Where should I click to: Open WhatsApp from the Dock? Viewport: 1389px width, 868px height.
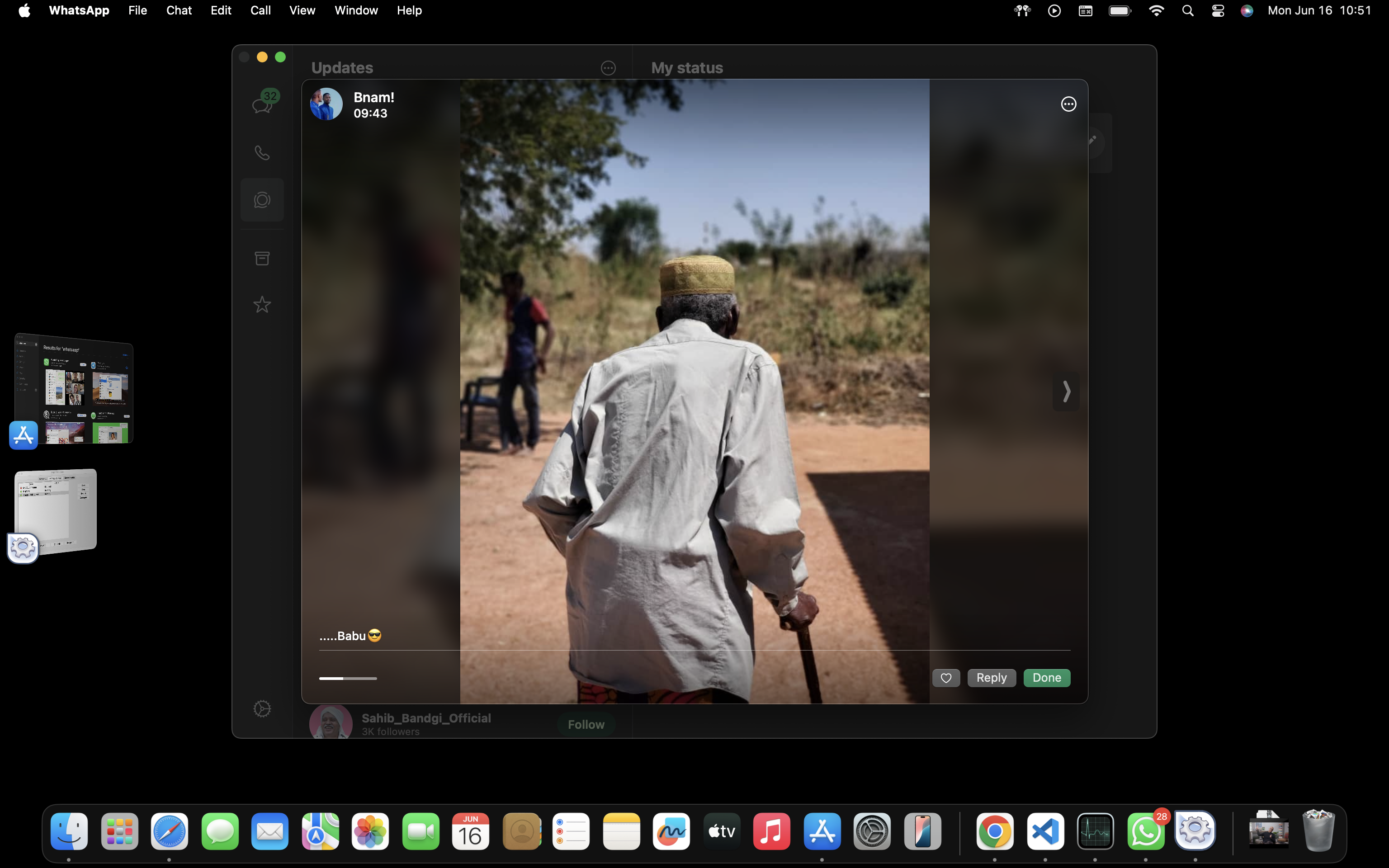1146,831
